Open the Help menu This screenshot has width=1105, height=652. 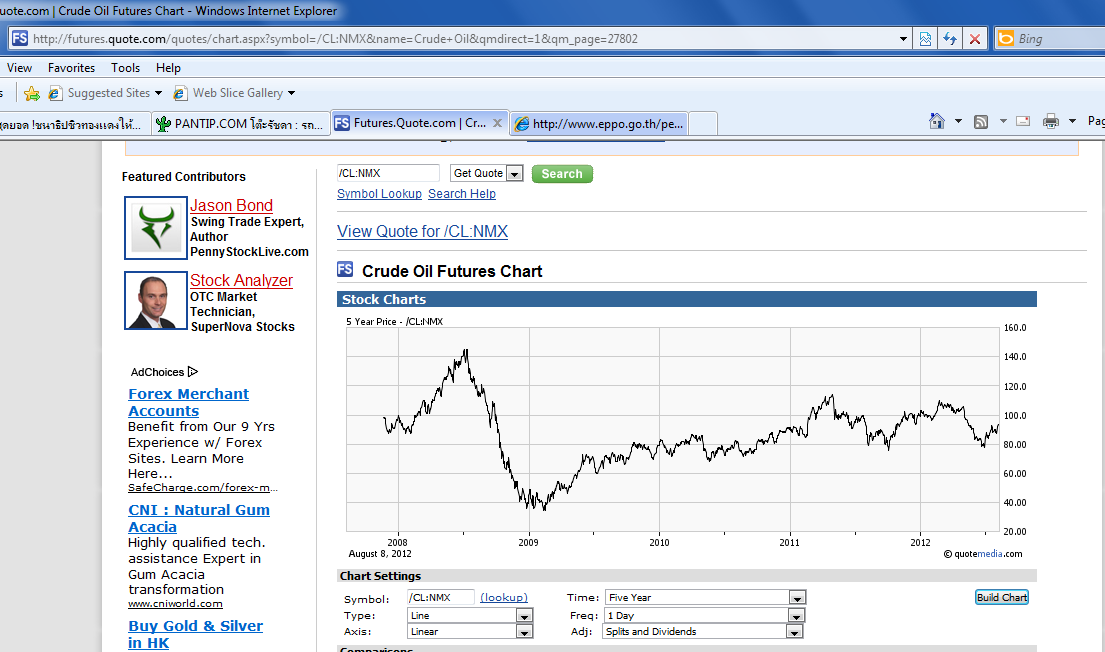[x=168, y=68]
